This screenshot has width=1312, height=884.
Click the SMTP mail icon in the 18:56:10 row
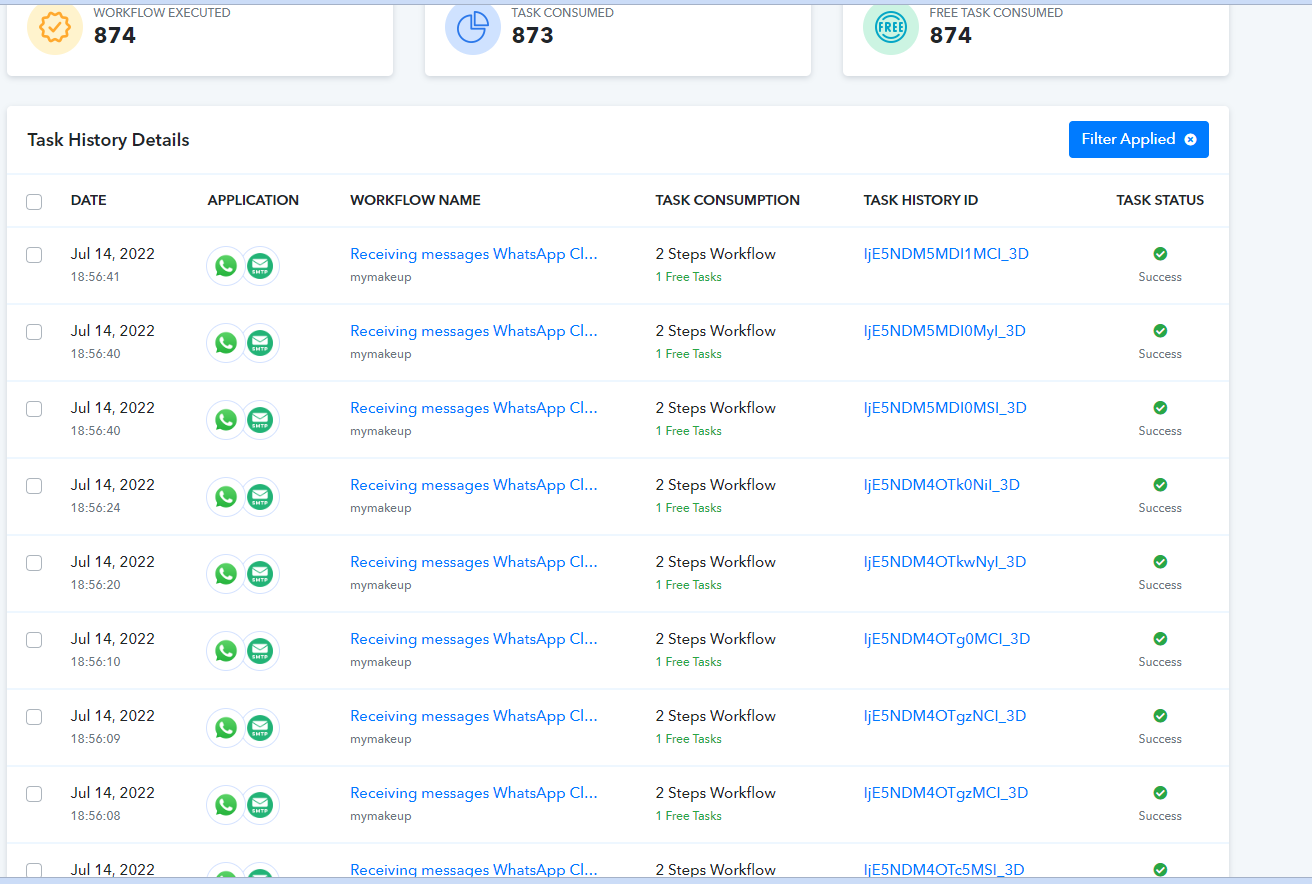tap(260, 651)
